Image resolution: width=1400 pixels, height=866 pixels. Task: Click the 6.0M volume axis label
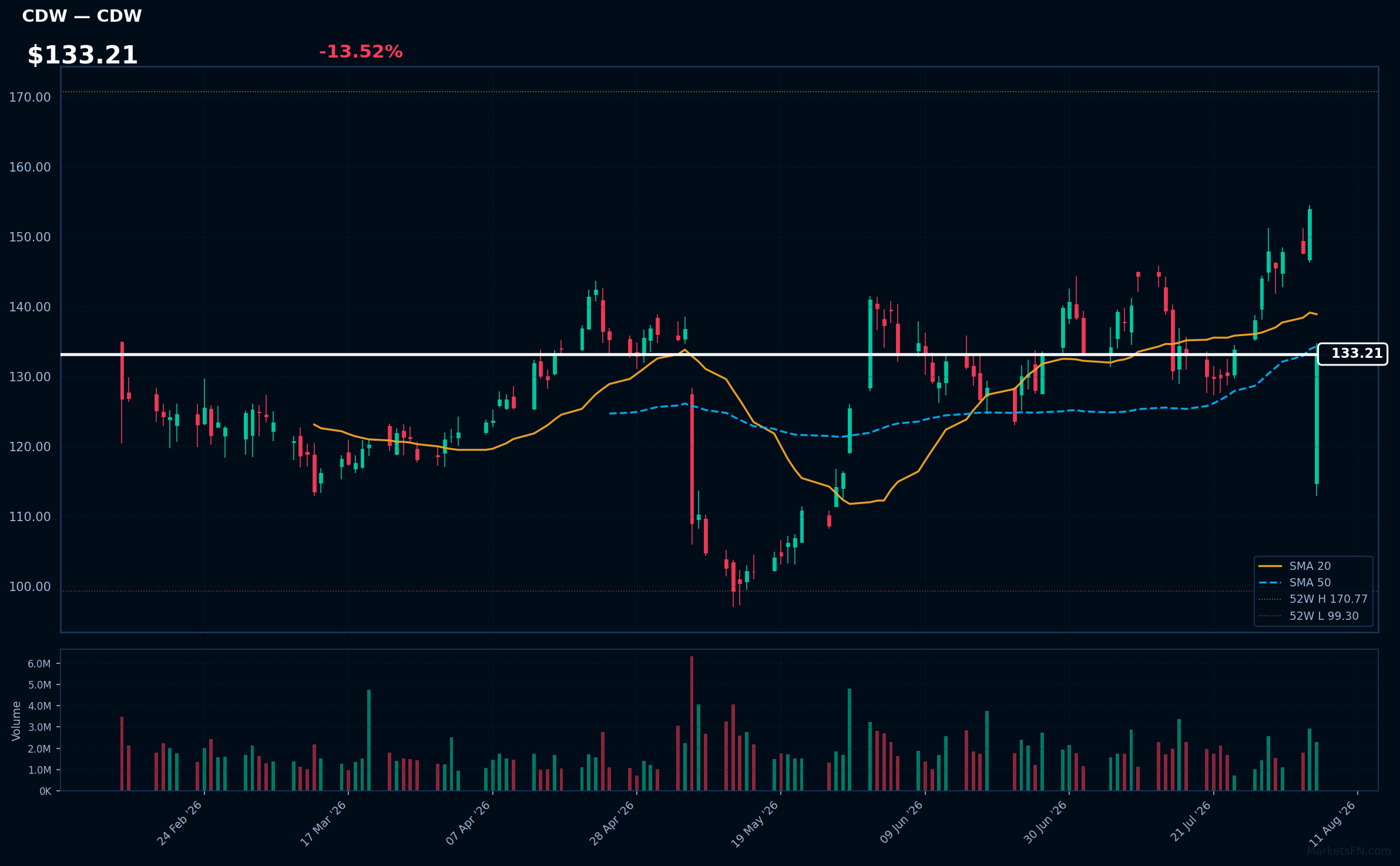(39, 664)
